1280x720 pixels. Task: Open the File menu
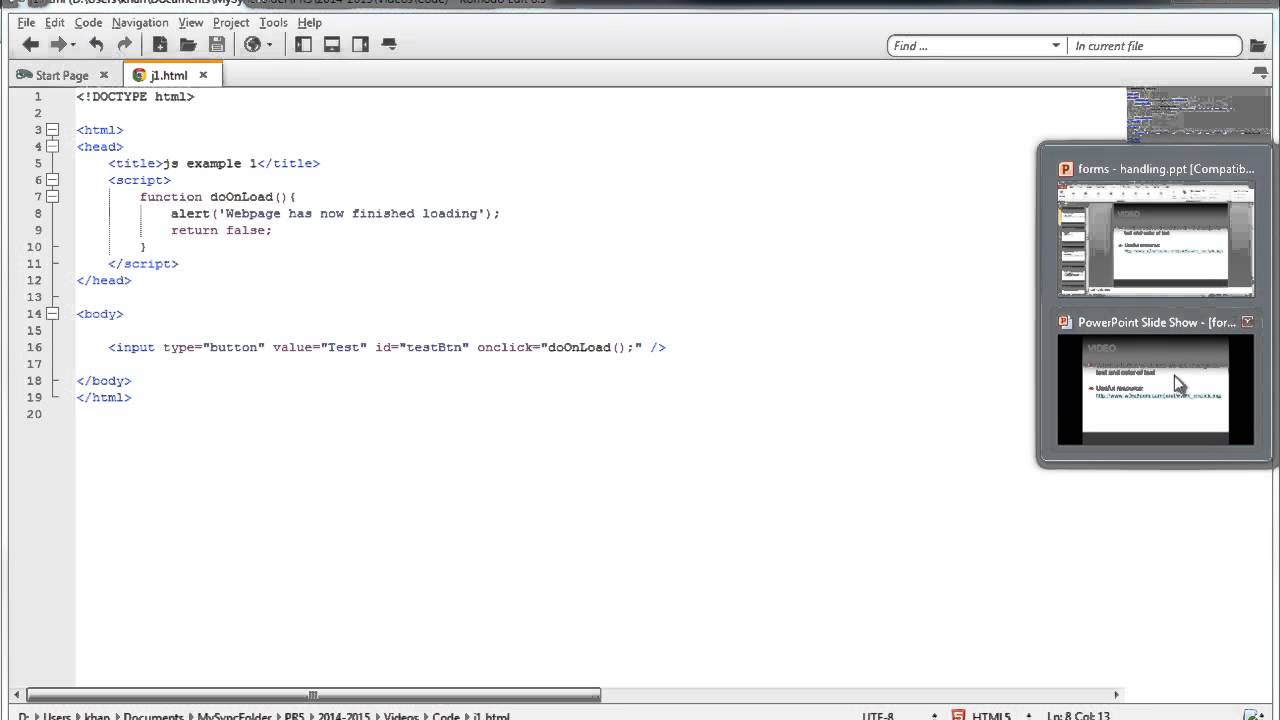pyautogui.click(x=27, y=22)
